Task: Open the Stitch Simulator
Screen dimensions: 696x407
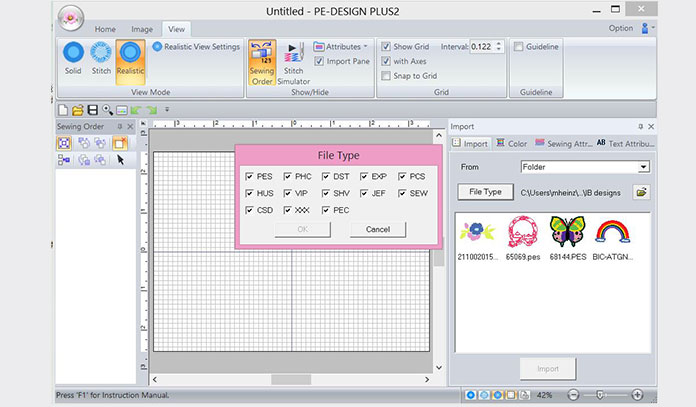Action: pyautogui.click(x=294, y=64)
